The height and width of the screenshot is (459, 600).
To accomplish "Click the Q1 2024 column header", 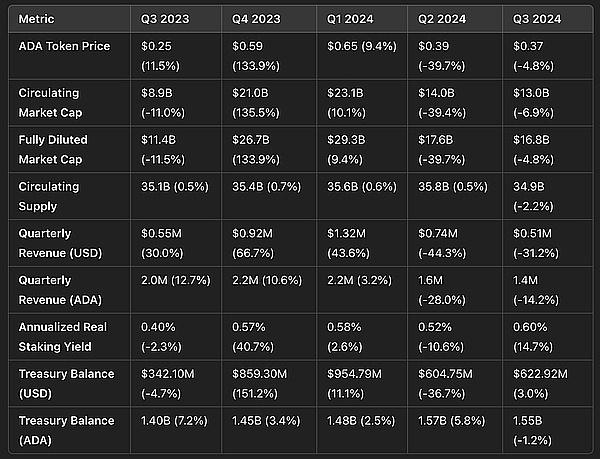I will (x=350, y=19).
